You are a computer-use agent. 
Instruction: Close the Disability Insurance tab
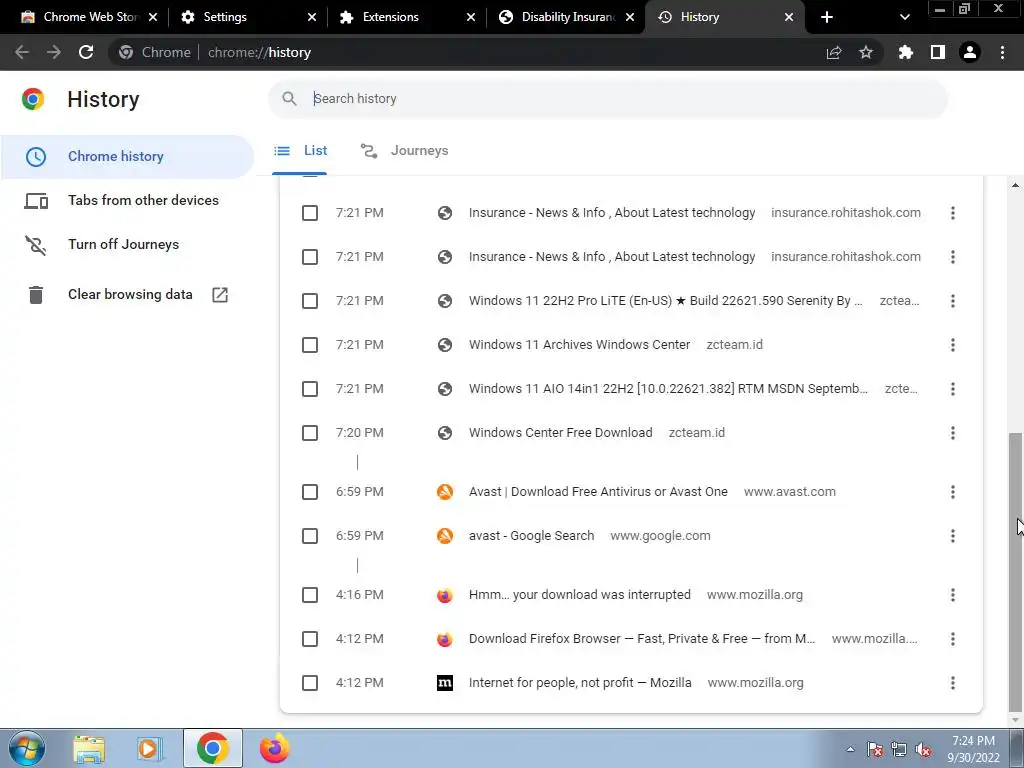(630, 17)
